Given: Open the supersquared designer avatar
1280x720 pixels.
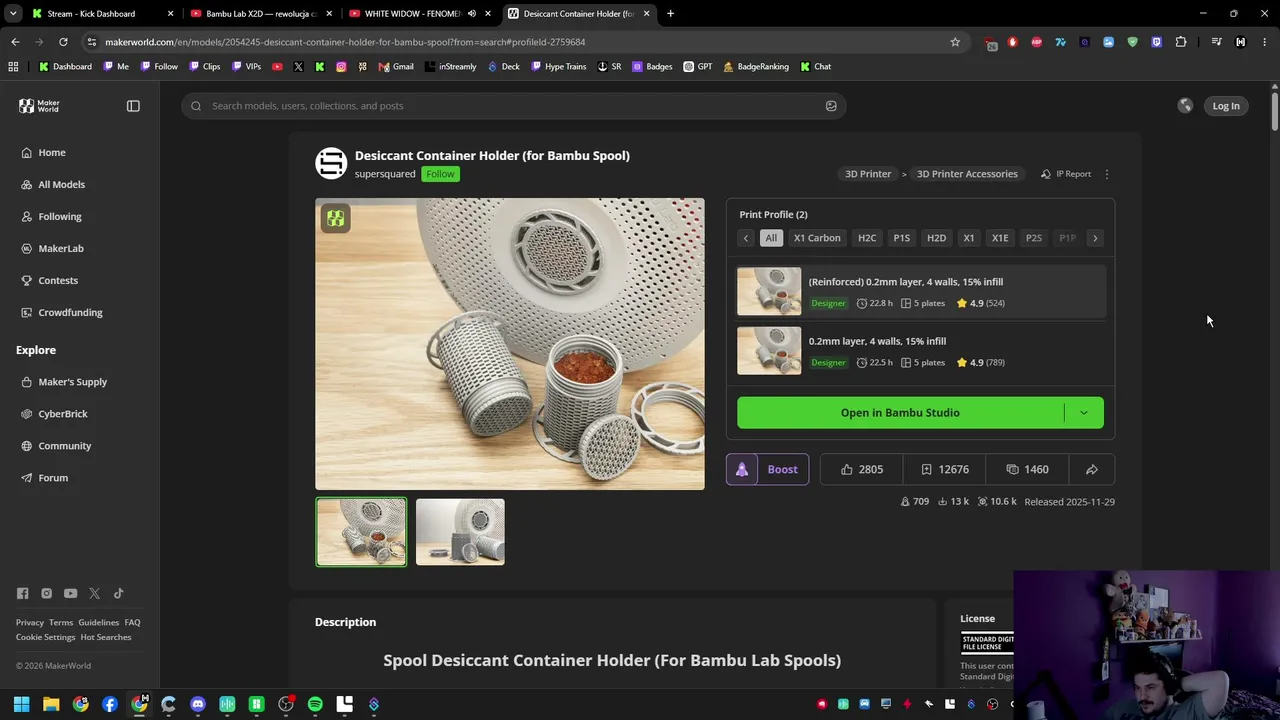Looking at the screenshot, I should click(x=331, y=163).
